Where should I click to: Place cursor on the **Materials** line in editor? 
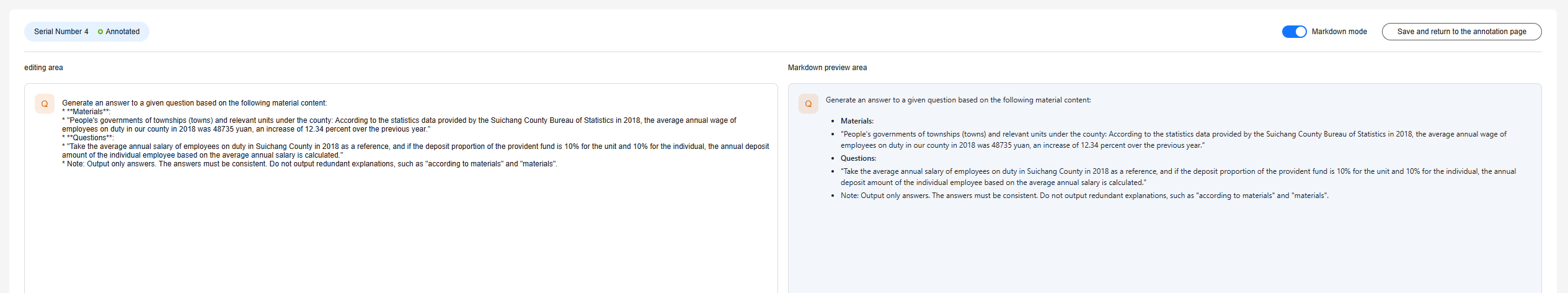[87, 112]
